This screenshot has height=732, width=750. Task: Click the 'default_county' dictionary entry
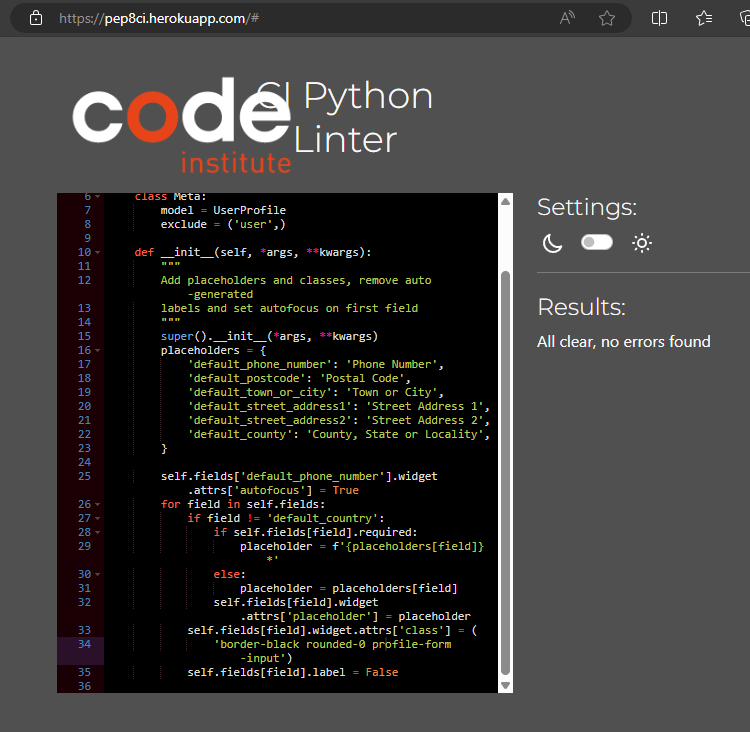coord(339,434)
